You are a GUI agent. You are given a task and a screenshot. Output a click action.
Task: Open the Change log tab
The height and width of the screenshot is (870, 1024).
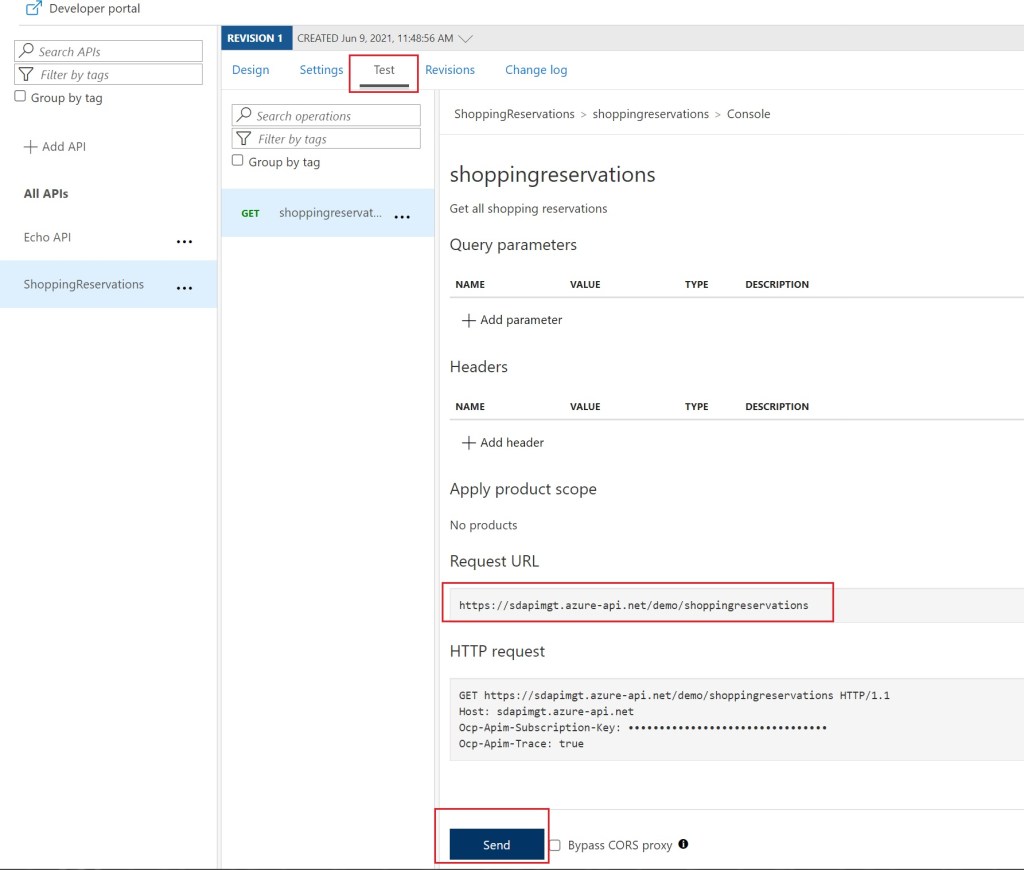click(x=536, y=70)
